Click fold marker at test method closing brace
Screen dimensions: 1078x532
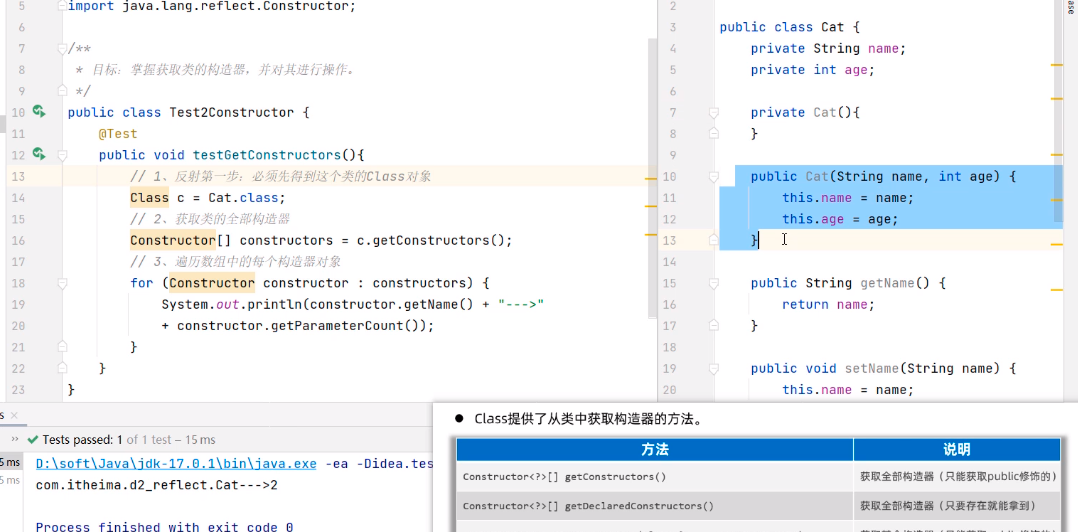63,368
